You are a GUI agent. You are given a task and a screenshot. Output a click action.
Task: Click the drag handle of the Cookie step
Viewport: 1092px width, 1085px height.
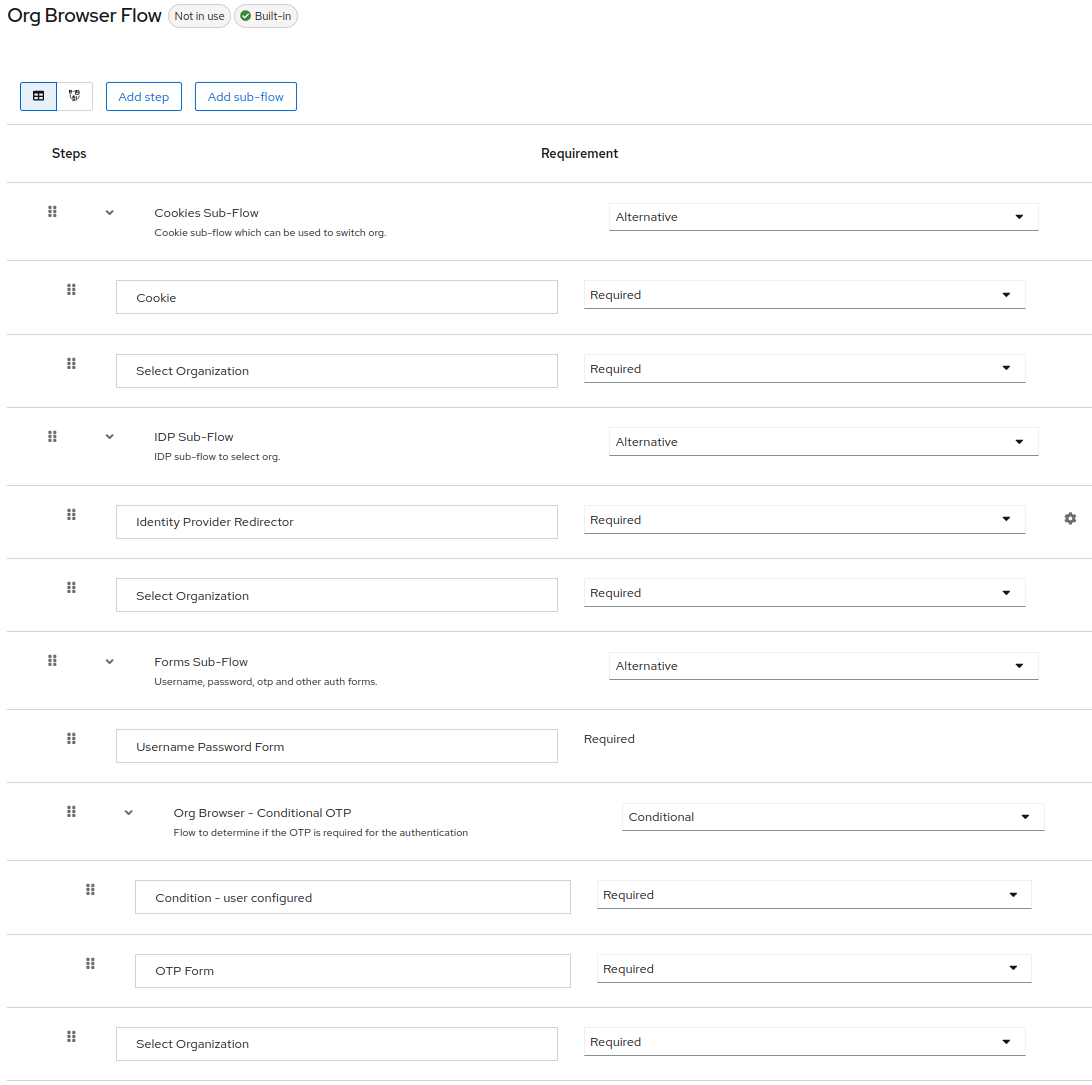[71, 289]
